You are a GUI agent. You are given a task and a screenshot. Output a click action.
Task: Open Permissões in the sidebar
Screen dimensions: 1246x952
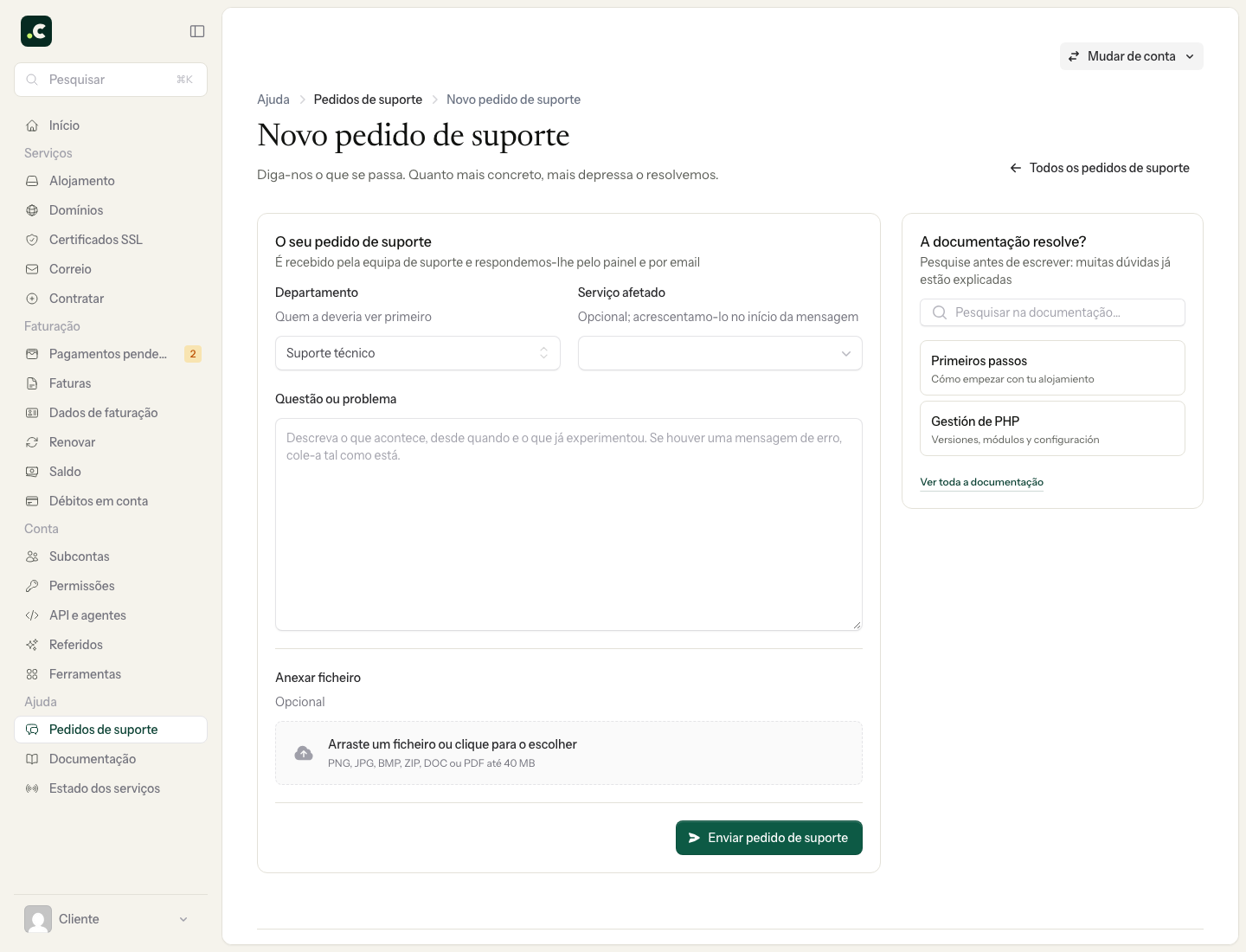111,586
